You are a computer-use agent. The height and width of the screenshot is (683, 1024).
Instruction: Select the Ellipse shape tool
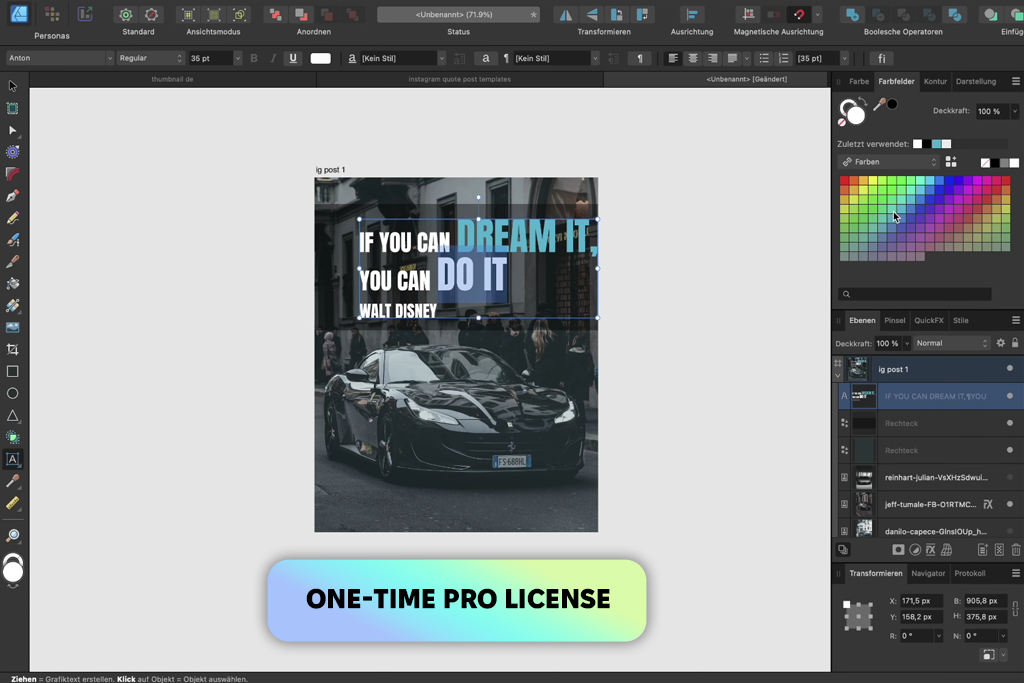12,394
